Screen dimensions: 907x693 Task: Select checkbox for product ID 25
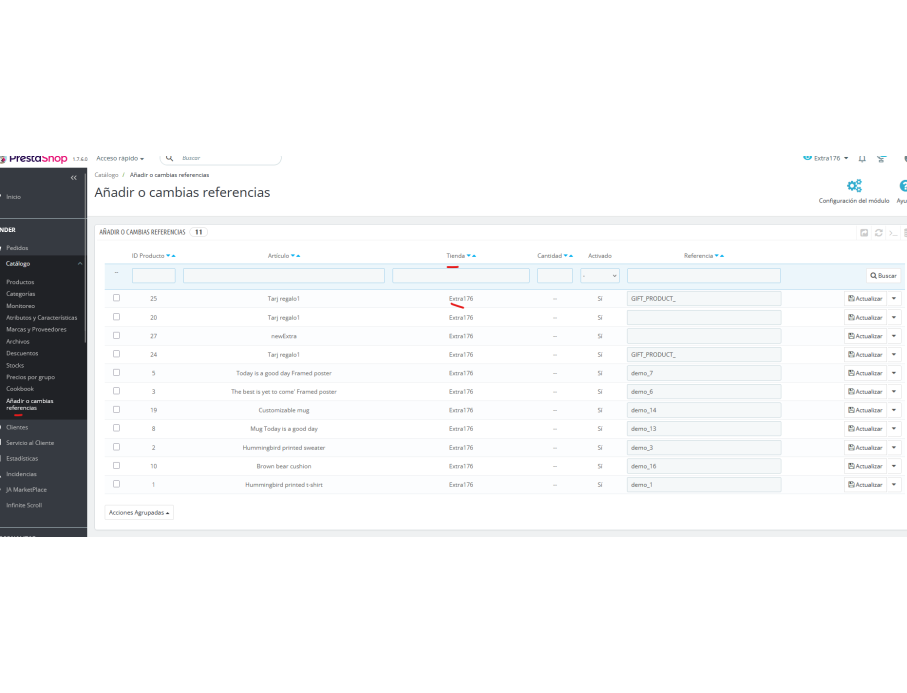[x=116, y=298]
